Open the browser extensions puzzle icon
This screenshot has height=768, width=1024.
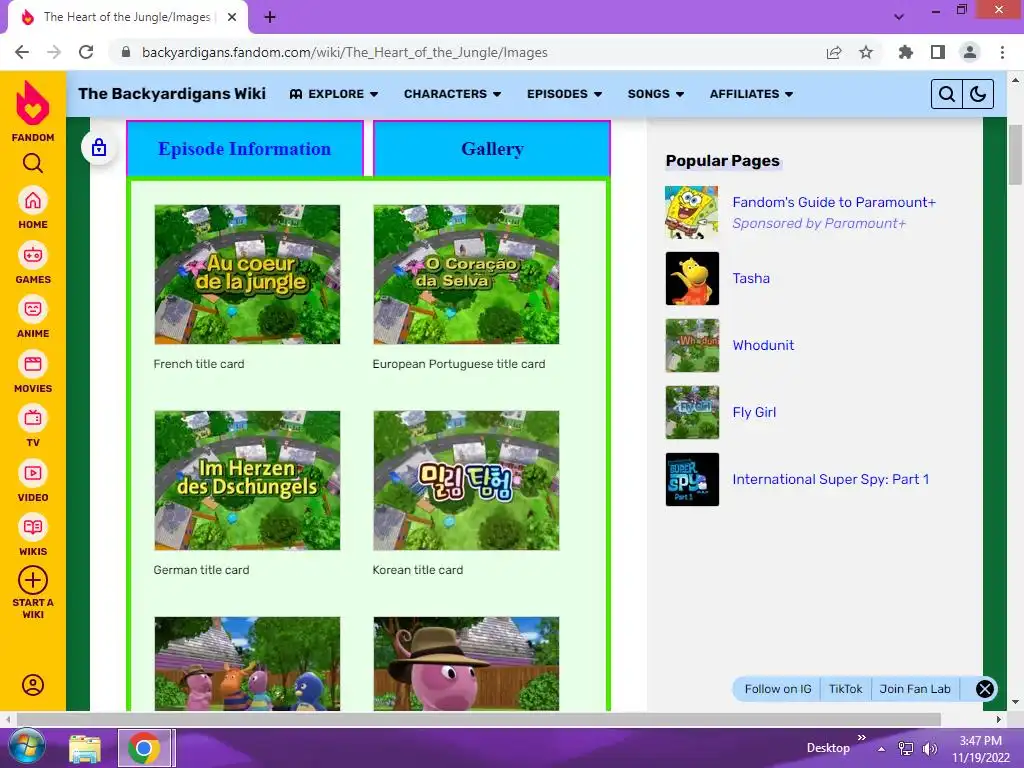pyautogui.click(x=906, y=52)
